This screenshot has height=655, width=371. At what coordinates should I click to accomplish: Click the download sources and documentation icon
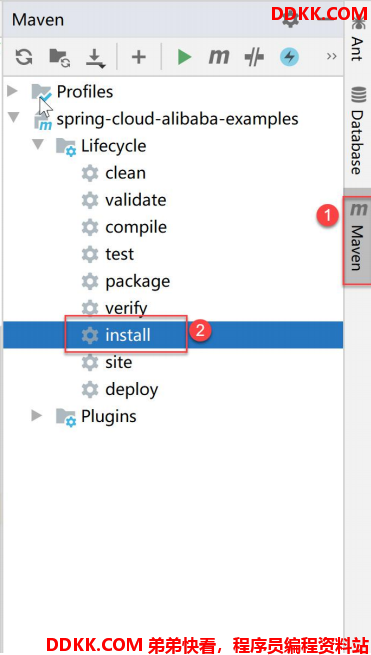pos(95,58)
